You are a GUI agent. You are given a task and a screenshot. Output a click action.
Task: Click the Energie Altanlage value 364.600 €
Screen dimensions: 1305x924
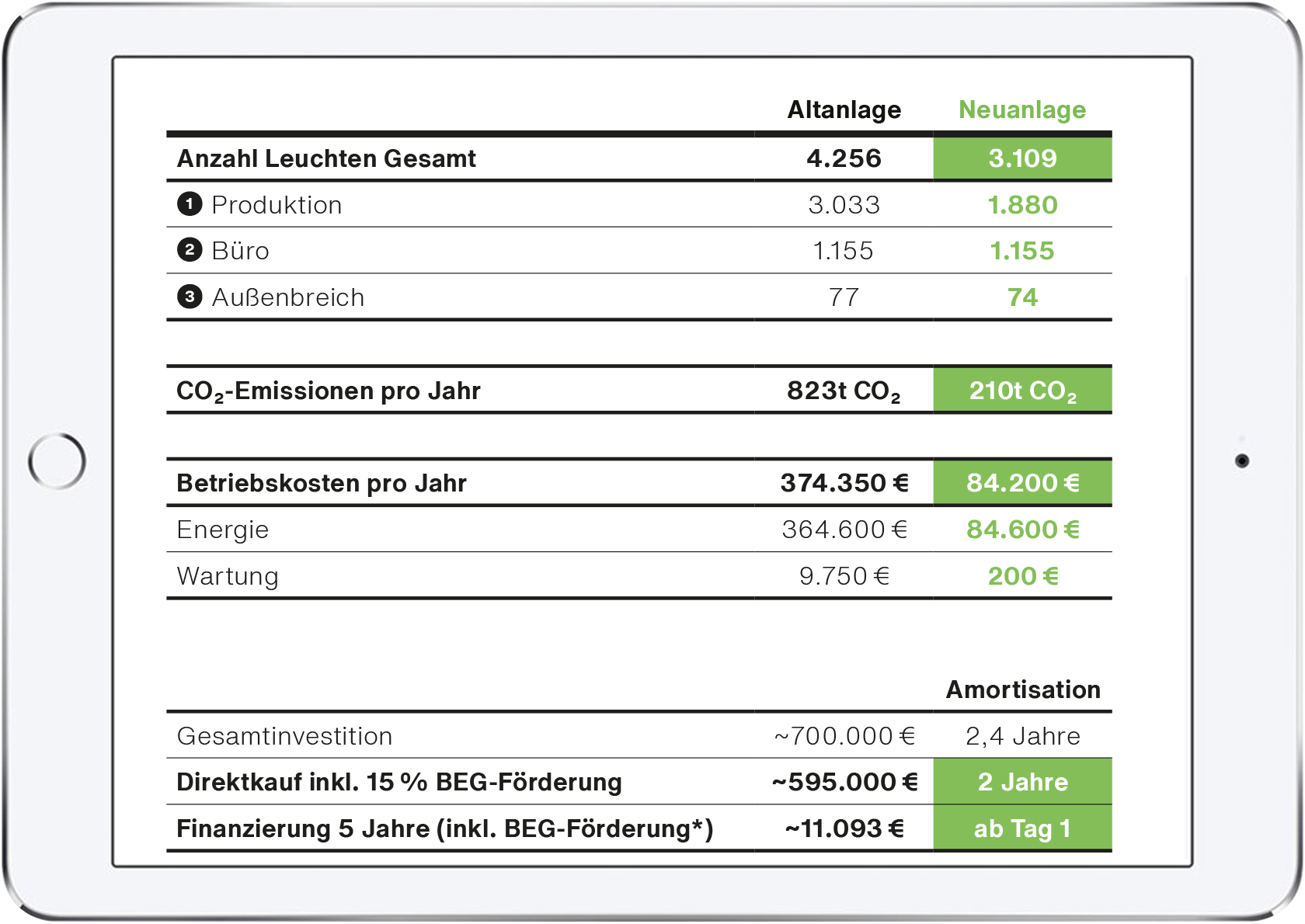pyautogui.click(x=844, y=530)
